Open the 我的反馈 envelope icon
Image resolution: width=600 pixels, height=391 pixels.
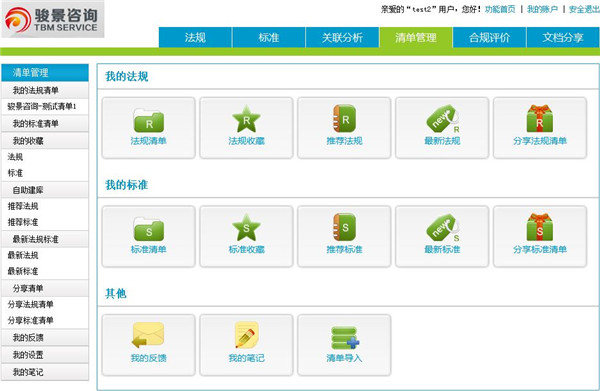click(148, 335)
